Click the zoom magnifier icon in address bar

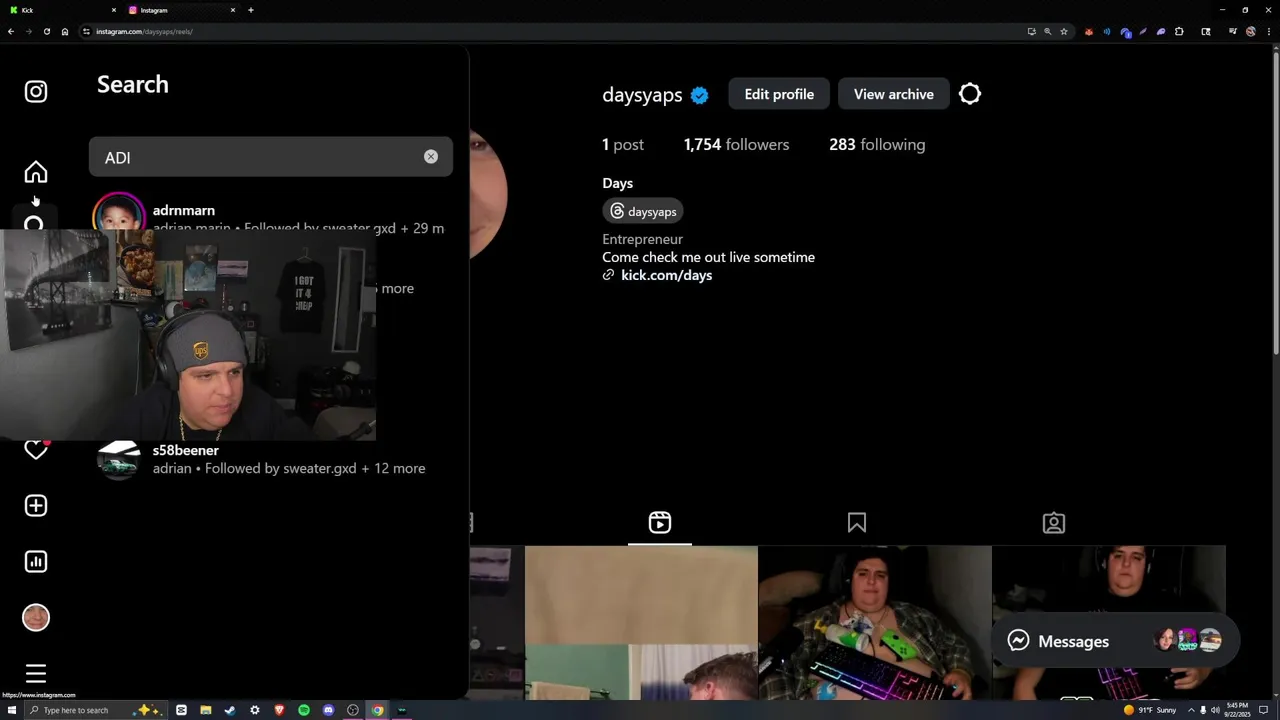pyautogui.click(x=1047, y=31)
